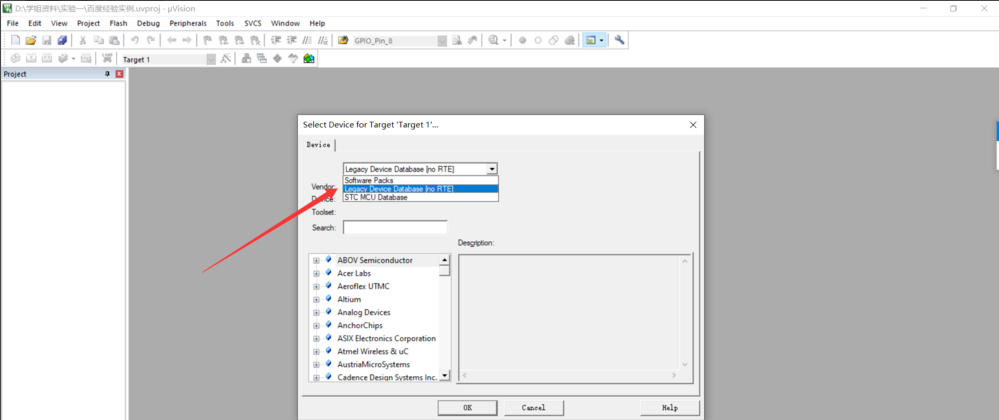Click the New file icon
Image resolution: width=999 pixels, height=420 pixels.
point(16,40)
